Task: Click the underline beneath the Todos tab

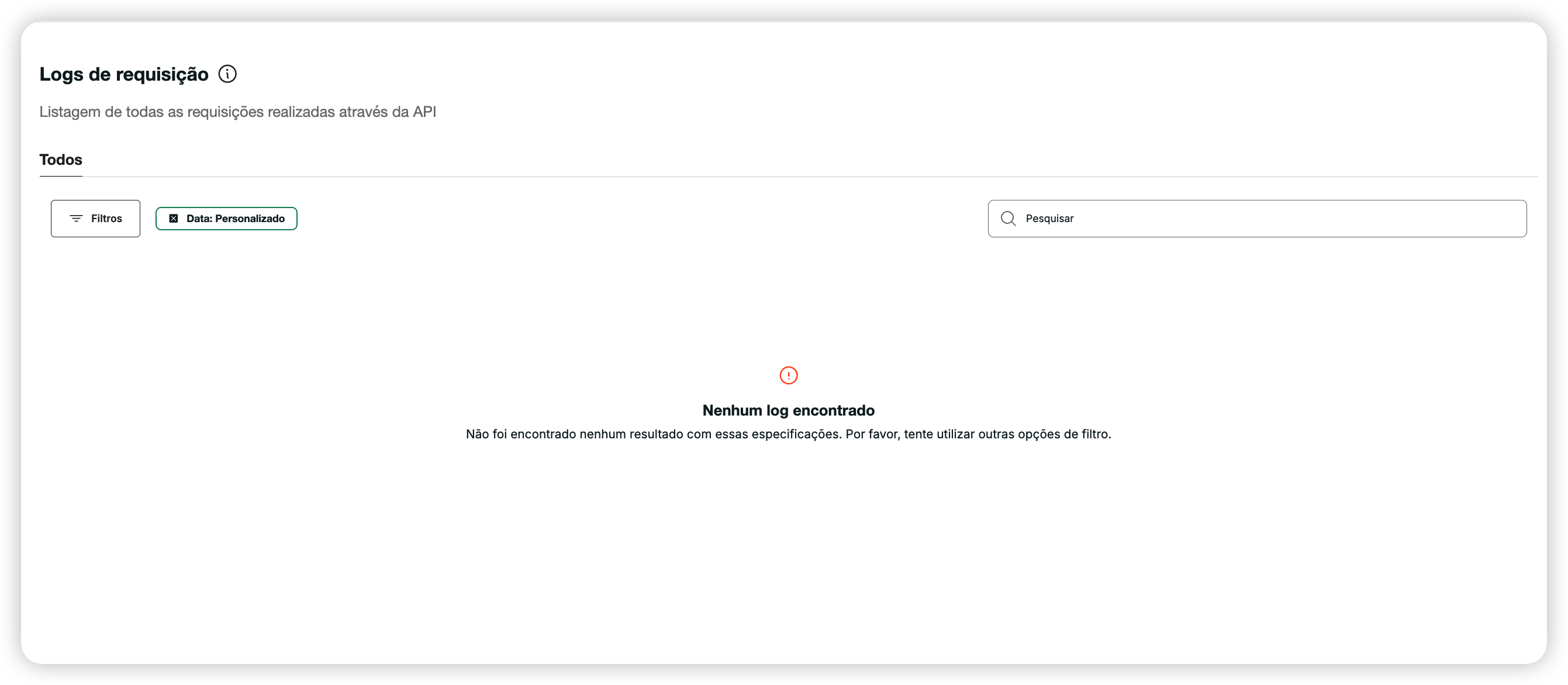Action: coord(61,176)
